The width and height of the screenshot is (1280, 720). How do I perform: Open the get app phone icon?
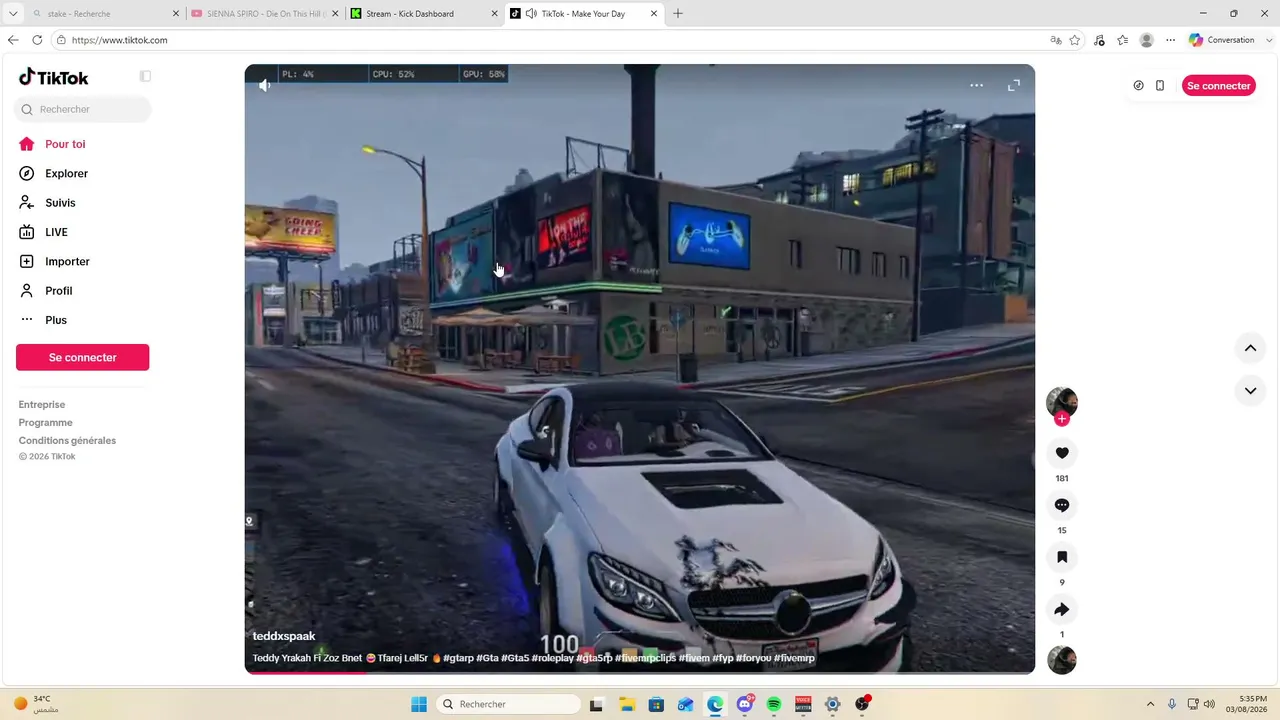coord(1160,86)
